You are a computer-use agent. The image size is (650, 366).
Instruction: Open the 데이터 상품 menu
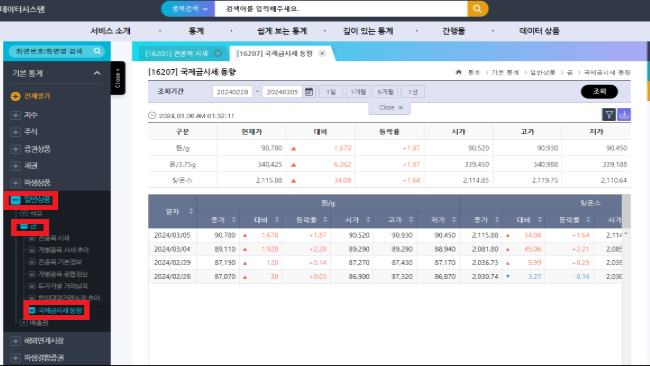[x=539, y=31]
